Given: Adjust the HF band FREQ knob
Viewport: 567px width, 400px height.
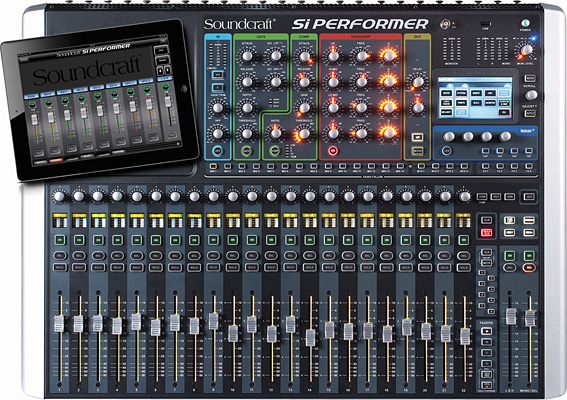Looking at the screenshot, I should (x=361, y=56).
